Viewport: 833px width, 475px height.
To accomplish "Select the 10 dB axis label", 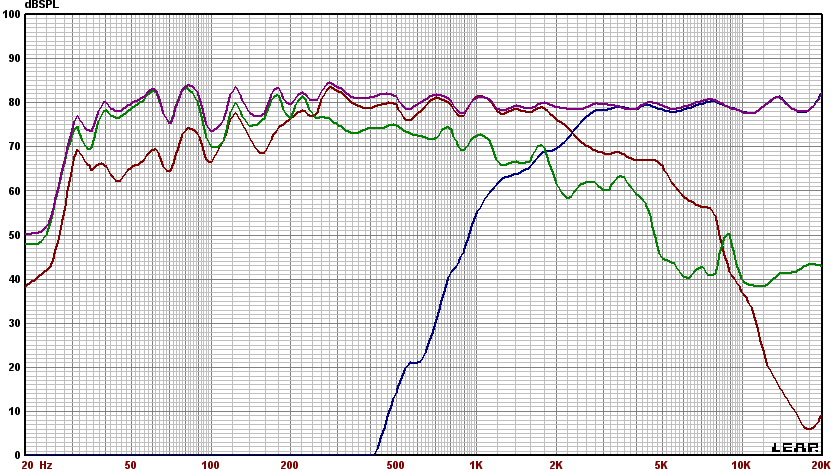I will pyautogui.click(x=14, y=411).
